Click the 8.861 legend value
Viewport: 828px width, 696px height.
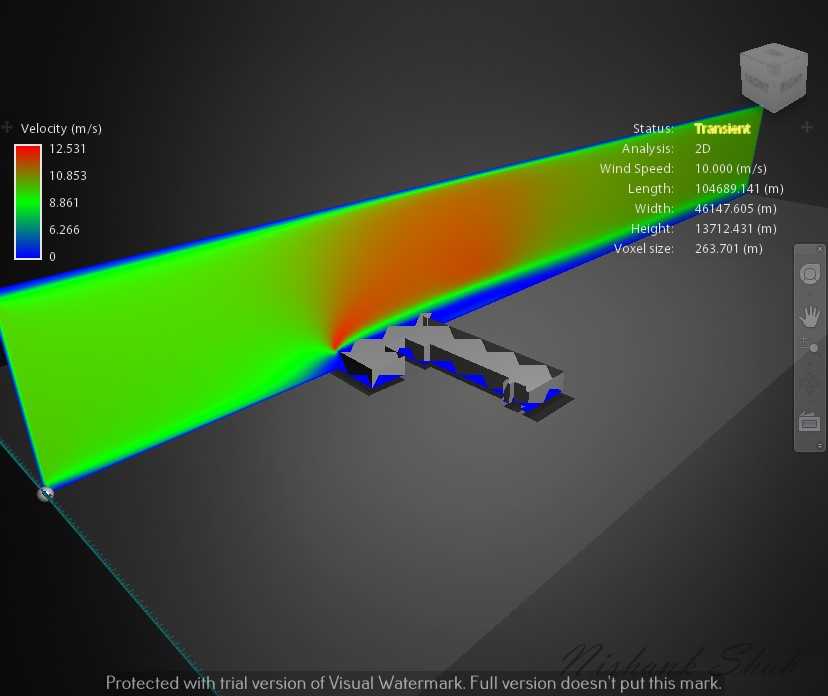[64, 203]
